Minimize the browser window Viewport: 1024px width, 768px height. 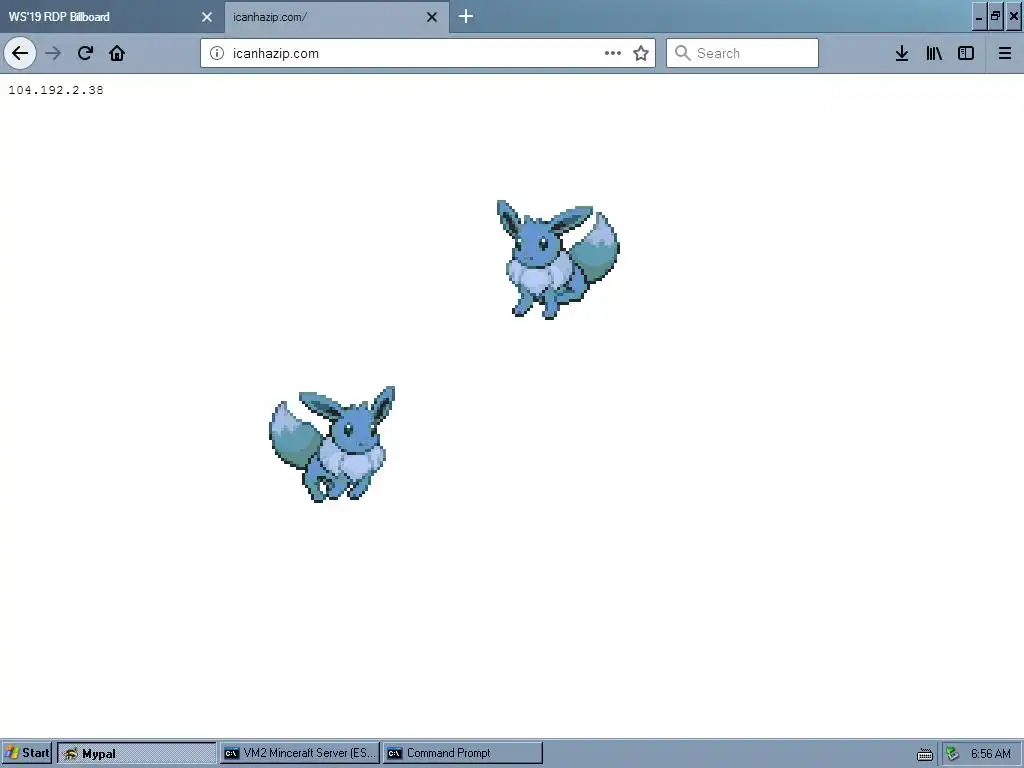(x=979, y=17)
